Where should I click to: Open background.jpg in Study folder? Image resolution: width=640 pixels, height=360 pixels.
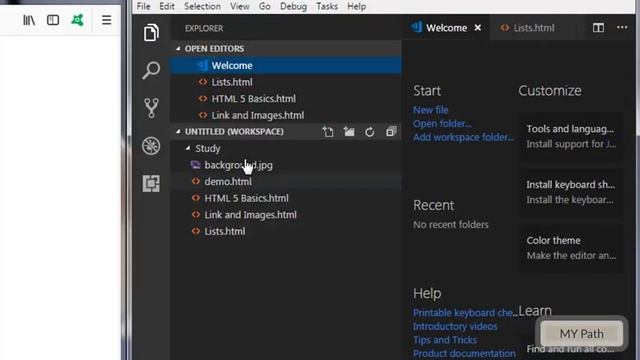(x=286, y=165)
